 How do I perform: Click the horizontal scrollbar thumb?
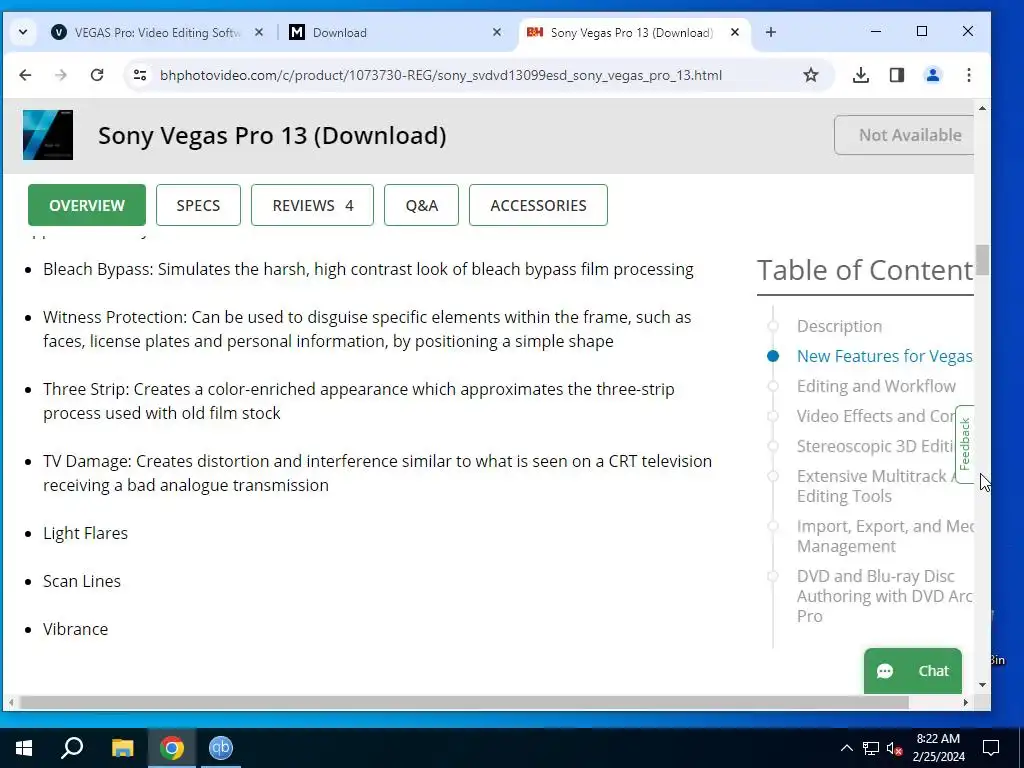pyautogui.click(x=464, y=703)
